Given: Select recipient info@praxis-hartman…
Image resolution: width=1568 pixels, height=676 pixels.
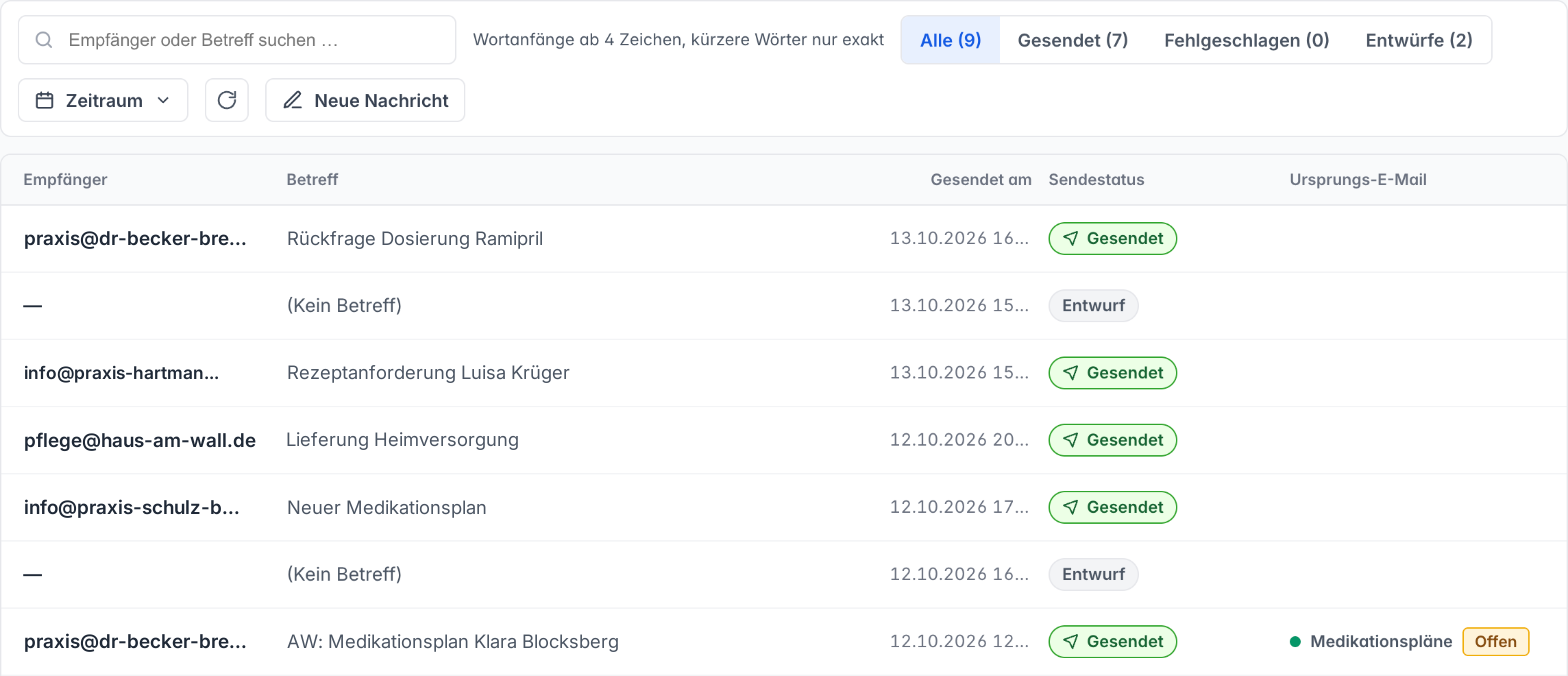Looking at the screenshot, I should coord(121,373).
